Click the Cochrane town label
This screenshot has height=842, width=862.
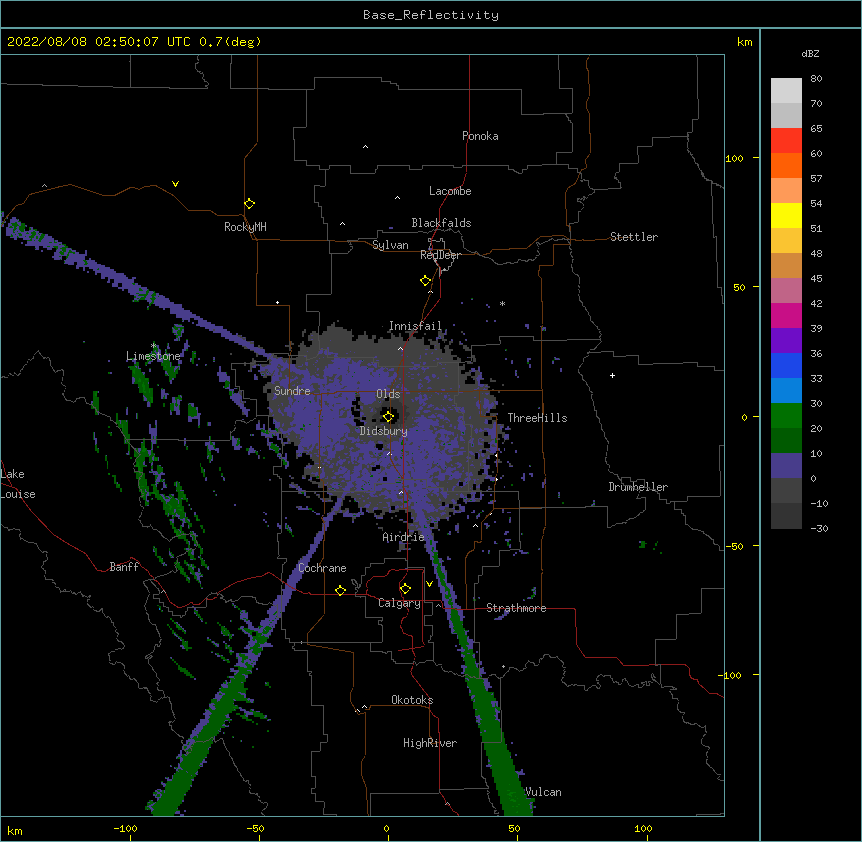pos(322,568)
